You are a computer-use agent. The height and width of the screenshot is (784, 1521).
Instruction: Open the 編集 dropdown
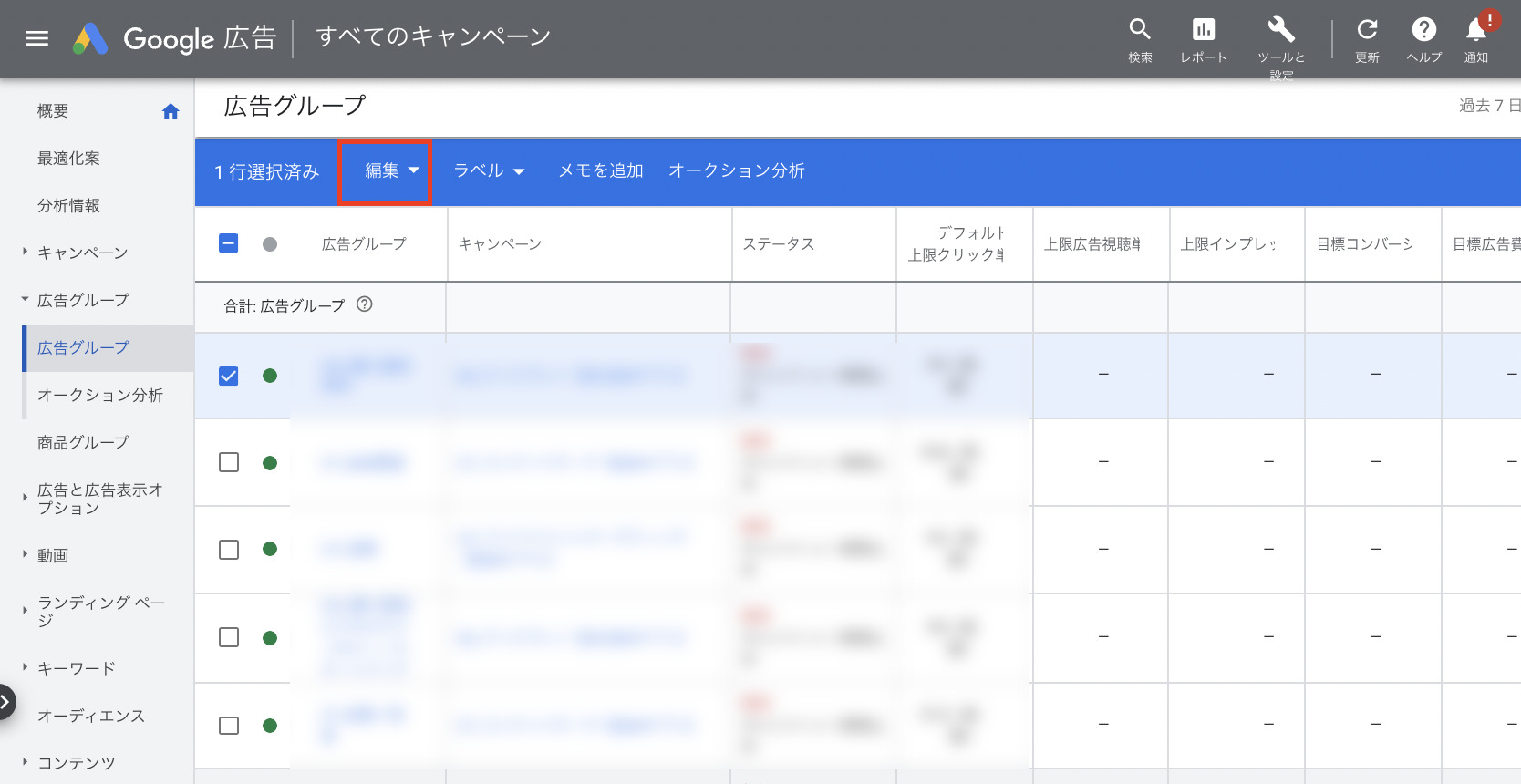pyautogui.click(x=391, y=170)
